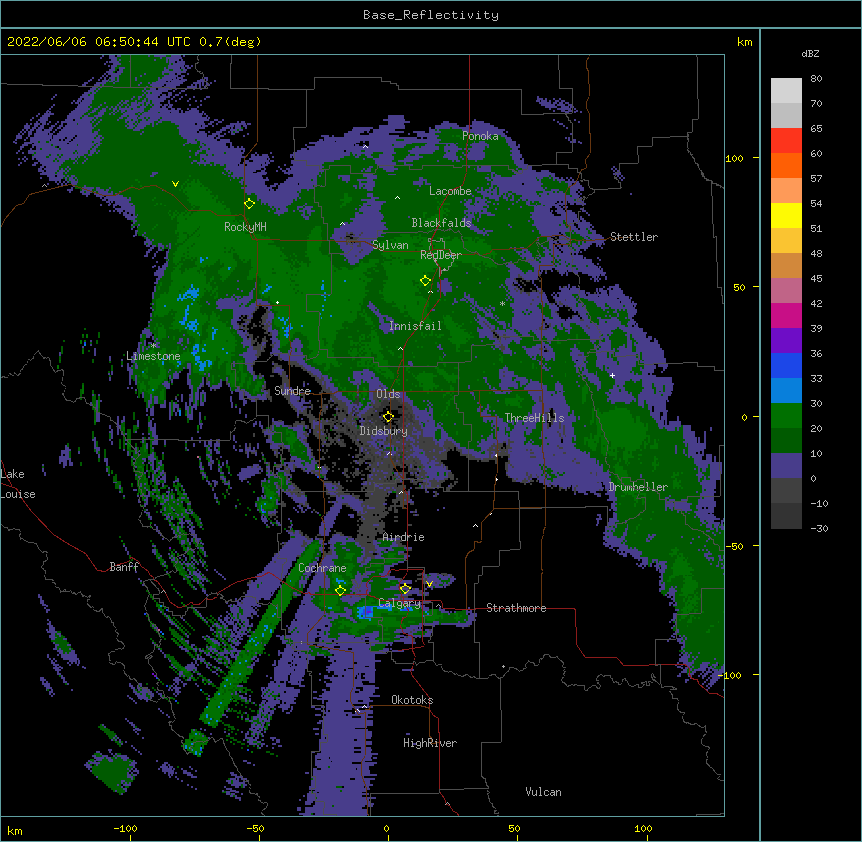Click the 39 value in dBZ legend
The image size is (862, 842).
click(x=816, y=329)
